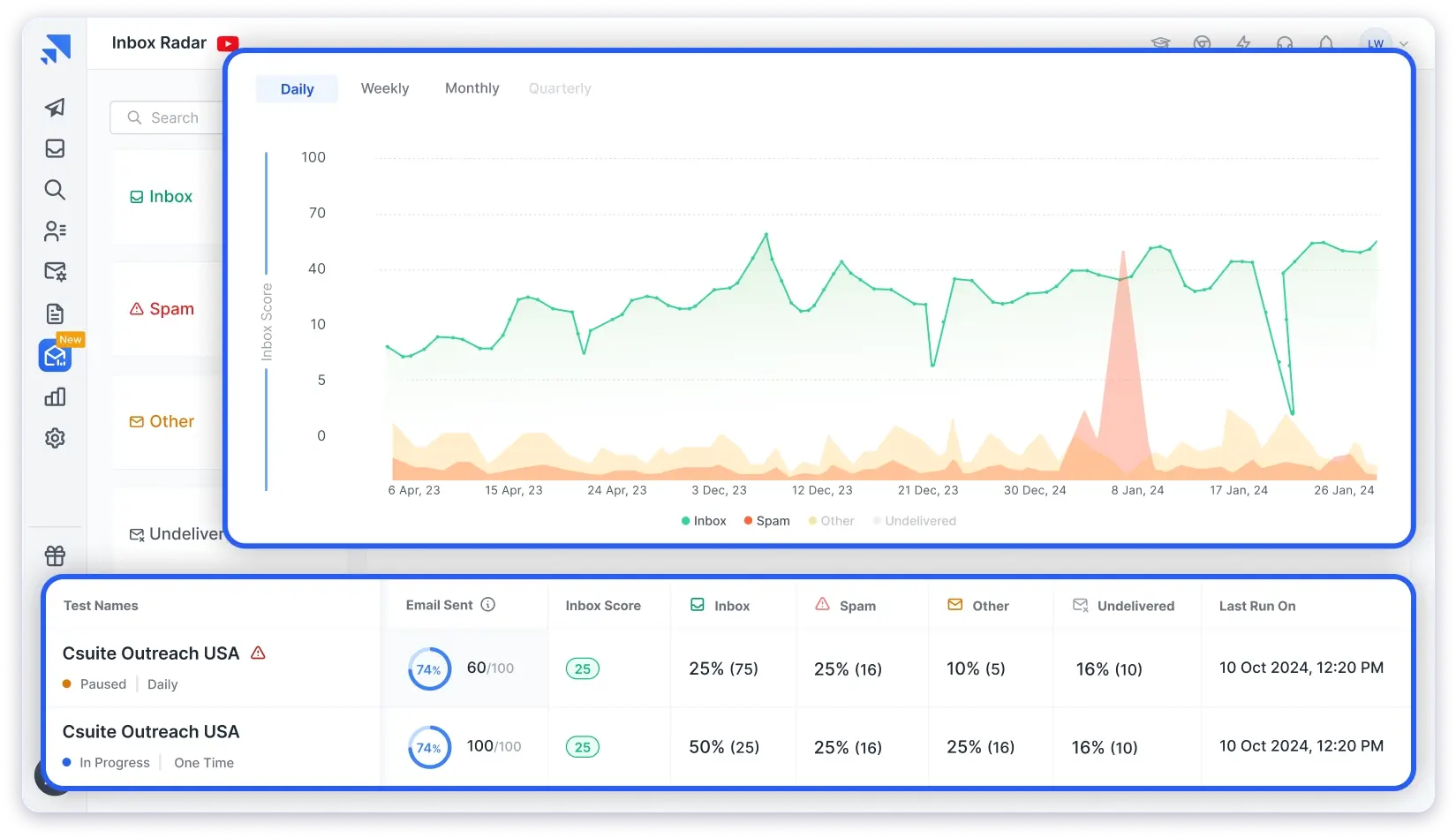Toggle the Inbox series in chart legend
1456x838 pixels.
point(704,521)
